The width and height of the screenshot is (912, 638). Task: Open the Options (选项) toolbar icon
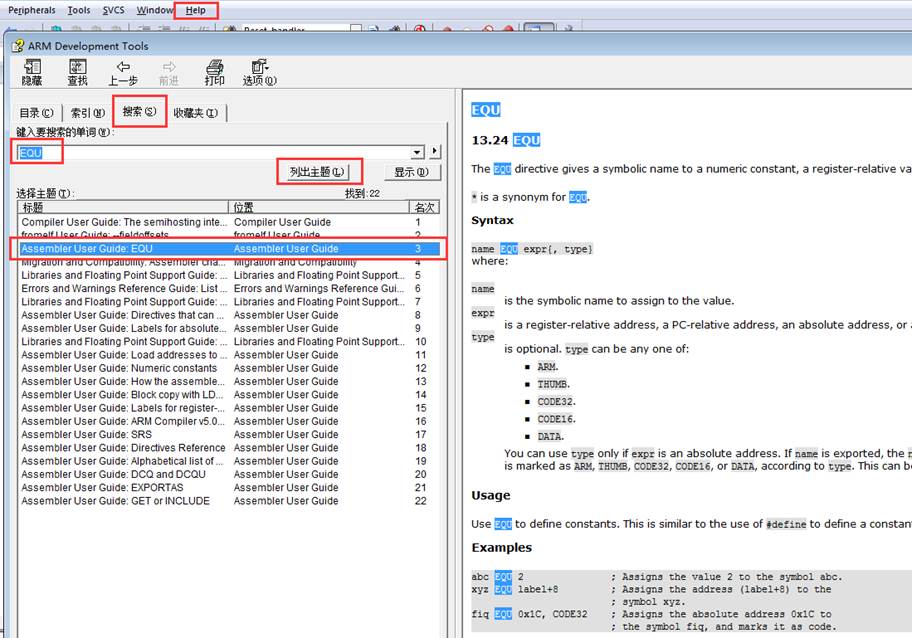coord(259,73)
